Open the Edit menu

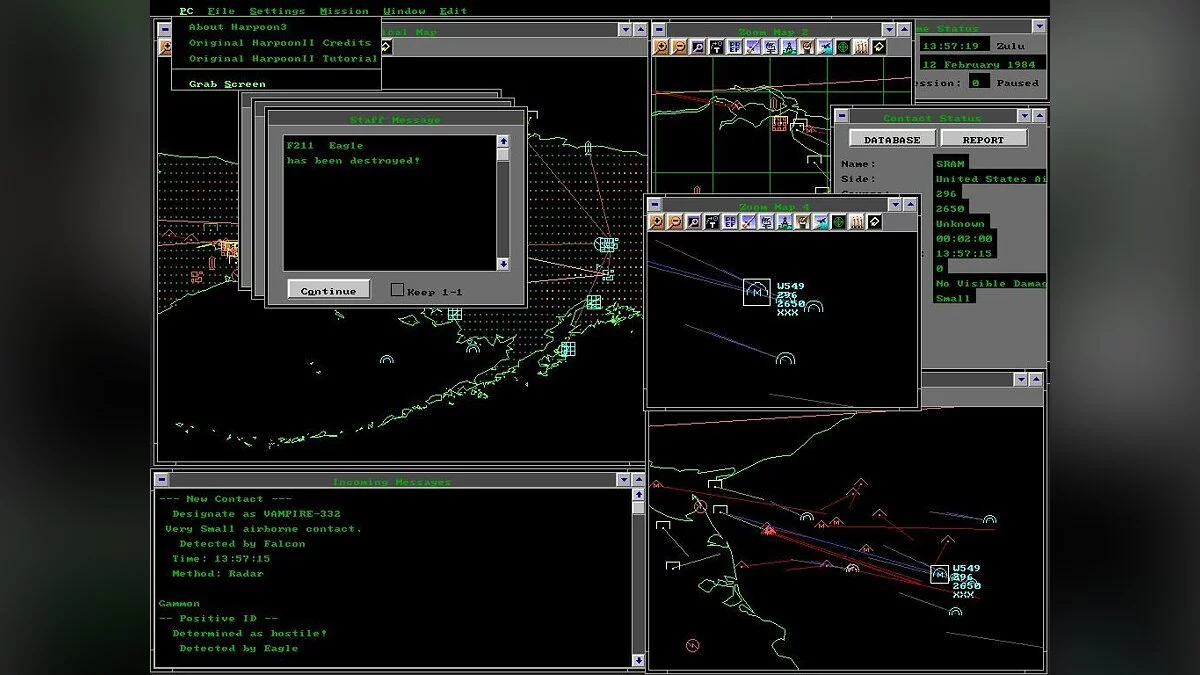(x=453, y=11)
